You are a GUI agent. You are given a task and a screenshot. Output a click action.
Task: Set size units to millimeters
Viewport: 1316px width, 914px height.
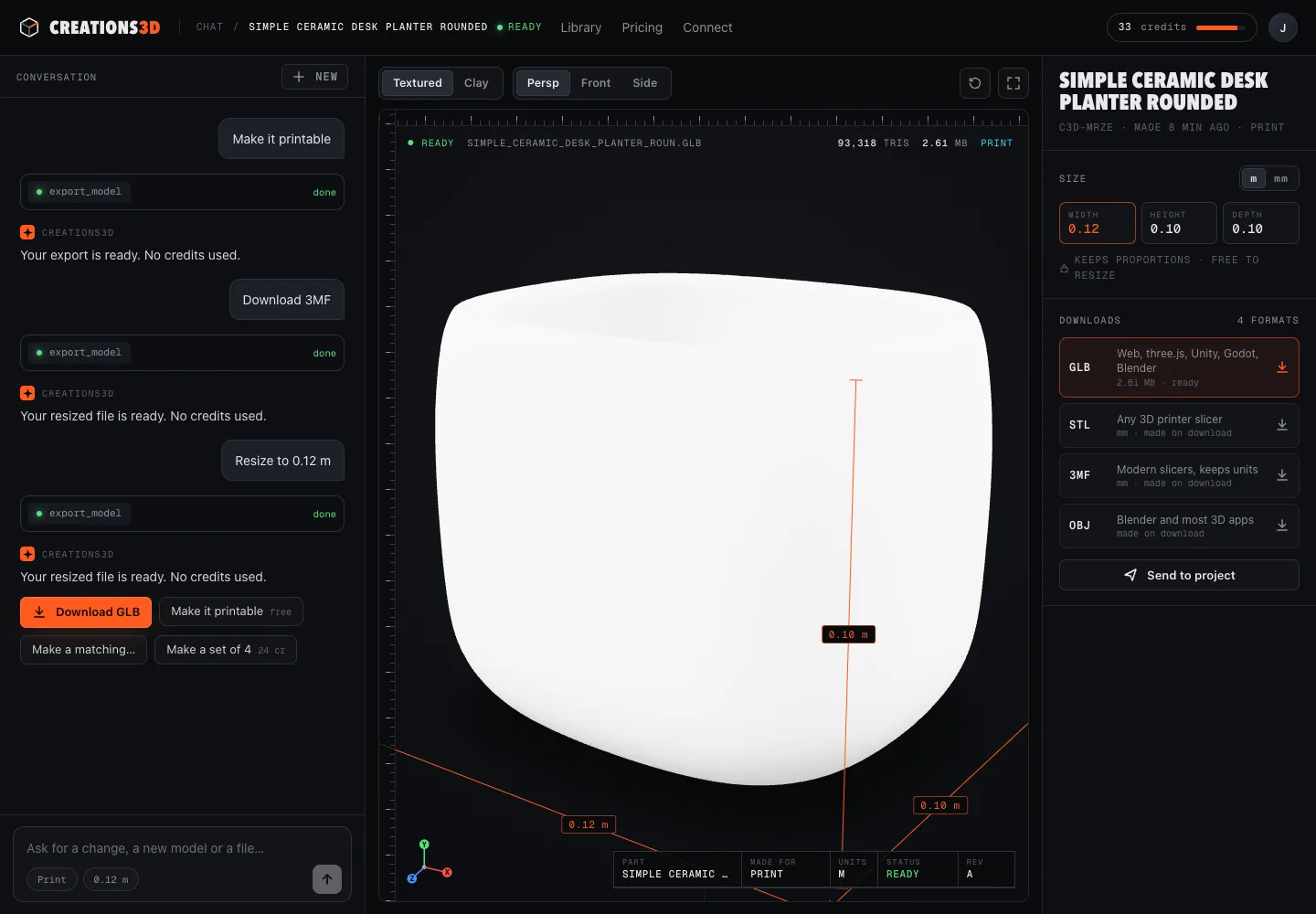(1281, 178)
